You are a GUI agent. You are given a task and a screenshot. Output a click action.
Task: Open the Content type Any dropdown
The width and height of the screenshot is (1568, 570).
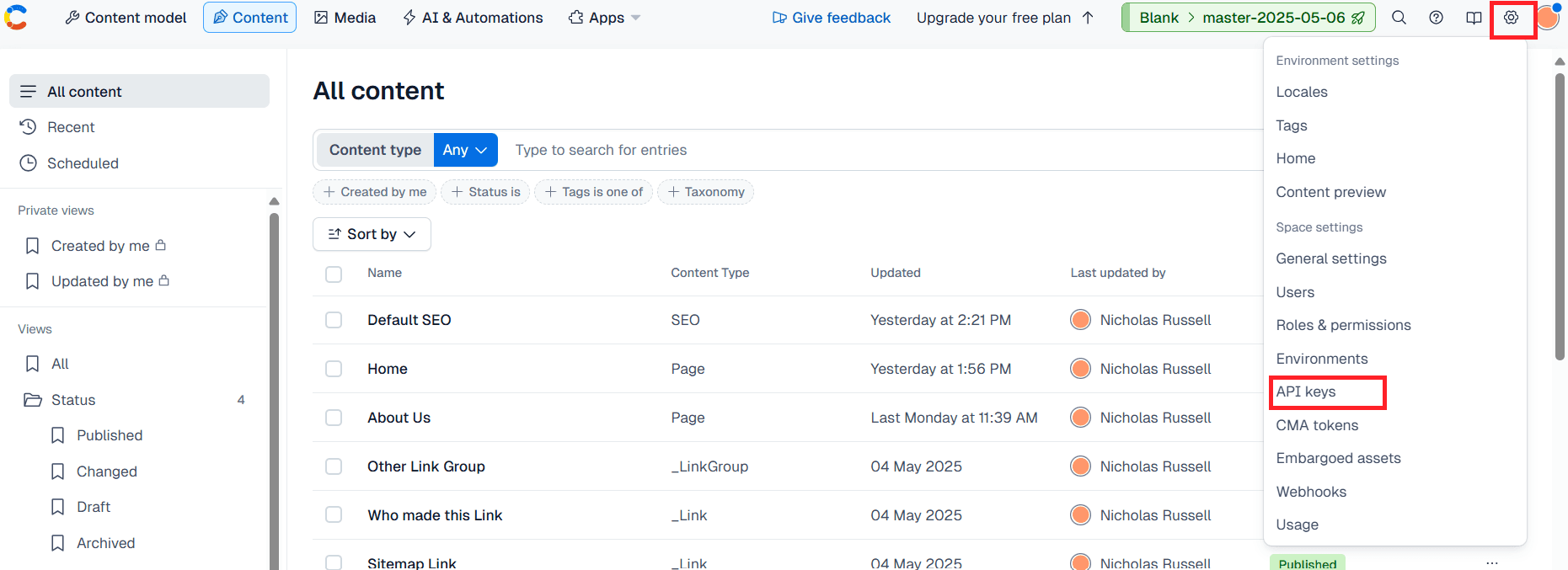coord(465,150)
